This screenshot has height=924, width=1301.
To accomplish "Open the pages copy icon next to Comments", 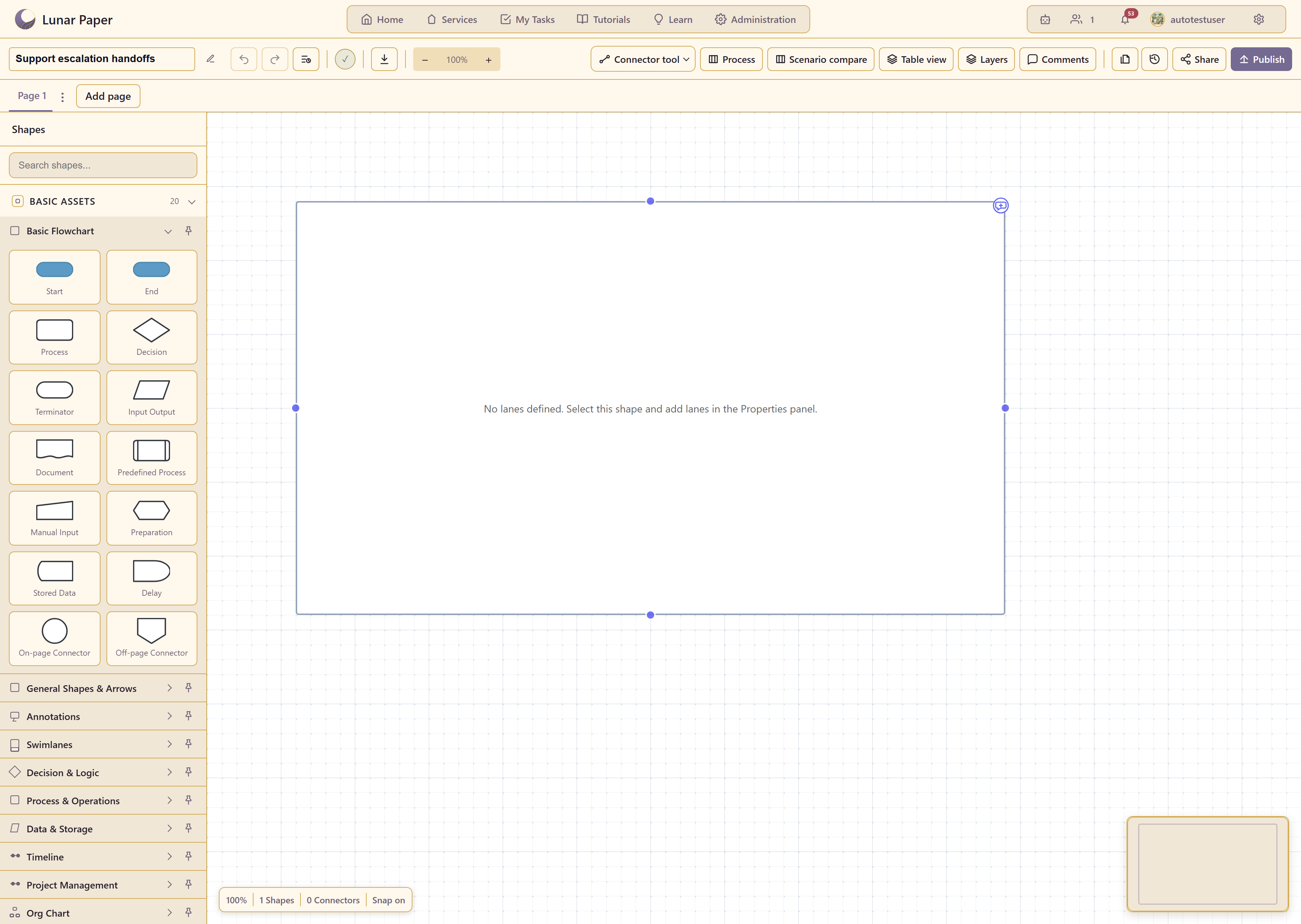I will click(1125, 59).
